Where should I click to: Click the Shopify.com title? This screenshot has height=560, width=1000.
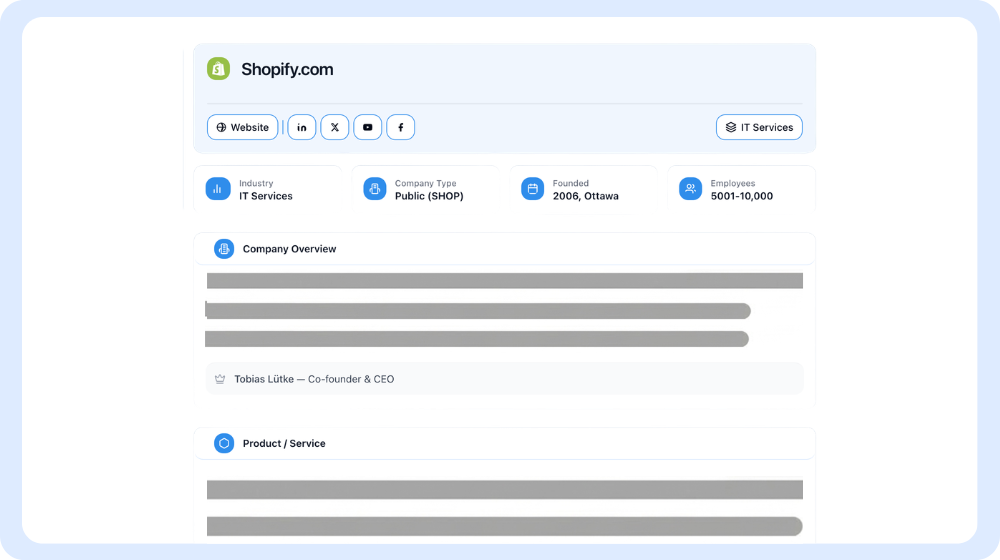coord(287,69)
